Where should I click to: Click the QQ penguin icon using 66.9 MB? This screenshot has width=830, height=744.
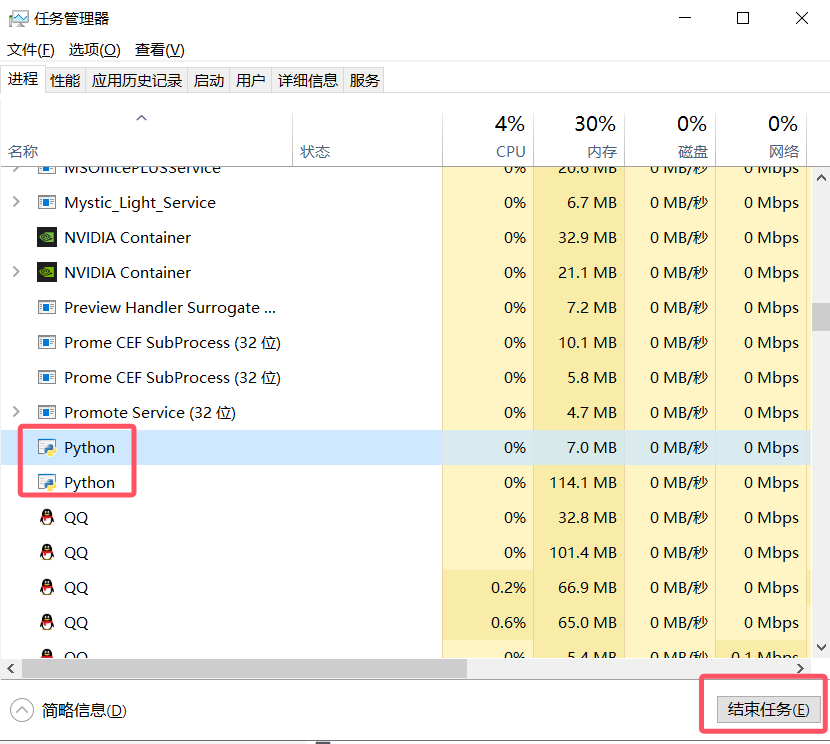tap(47, 587)
